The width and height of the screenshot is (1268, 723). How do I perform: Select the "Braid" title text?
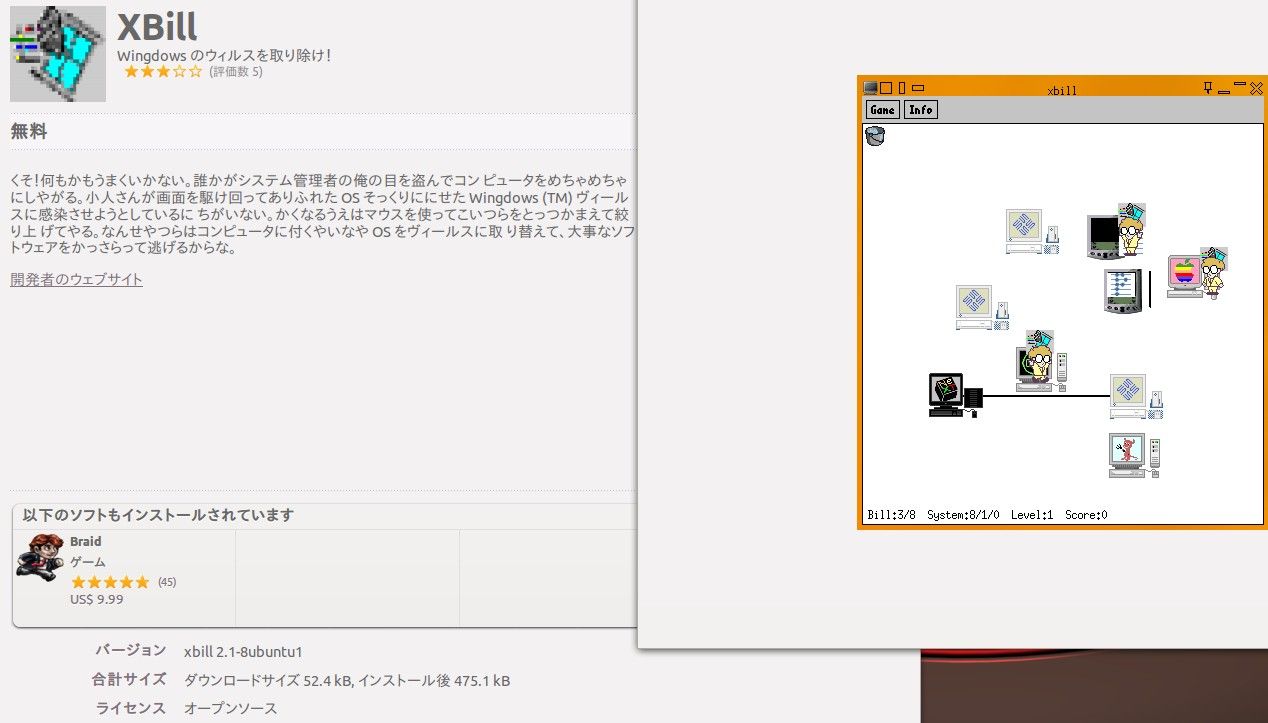86,542
